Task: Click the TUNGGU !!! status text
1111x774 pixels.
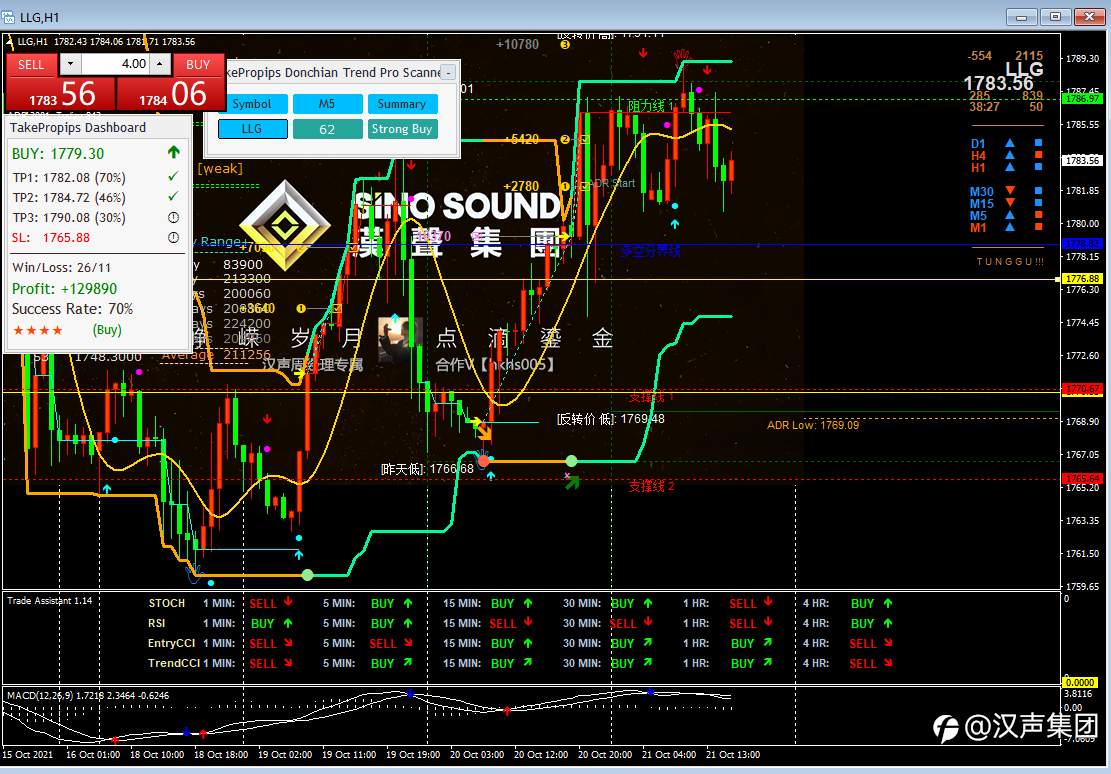Action: pos(1010,262)
